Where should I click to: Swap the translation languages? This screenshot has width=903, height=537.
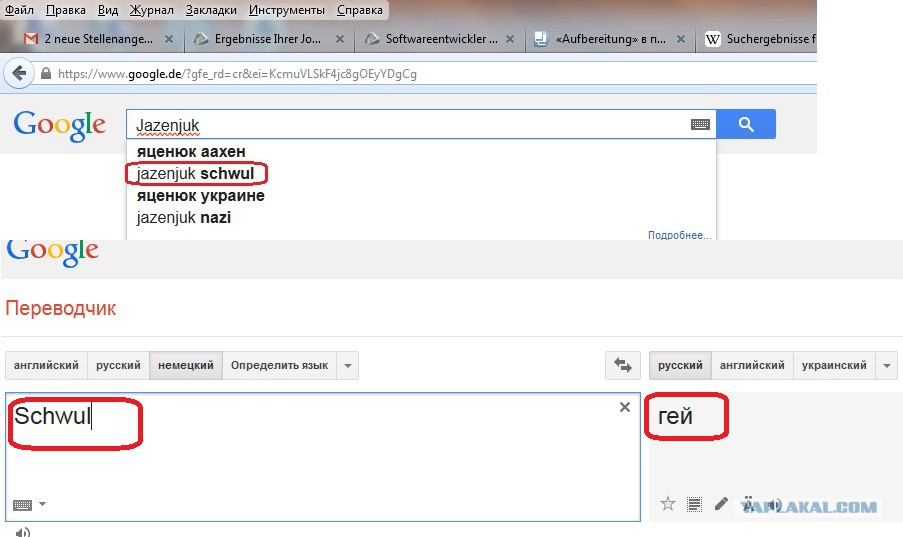tap(622, 366)
